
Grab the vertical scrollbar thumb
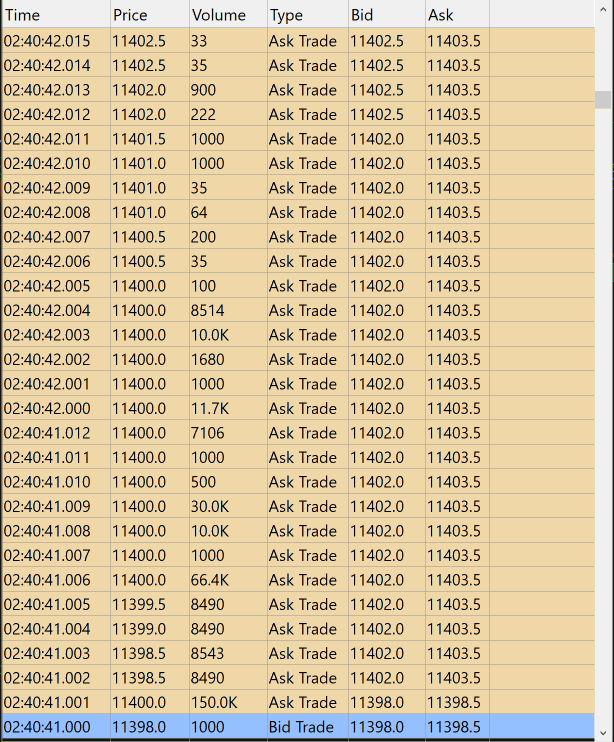coord(603,99)
